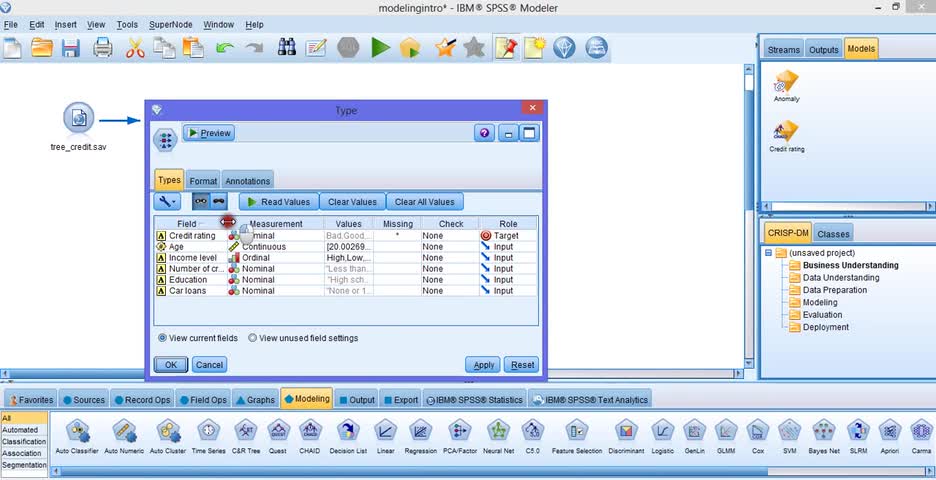
Task: Click OK in the Type dialog
Action: tap(171, 365)
